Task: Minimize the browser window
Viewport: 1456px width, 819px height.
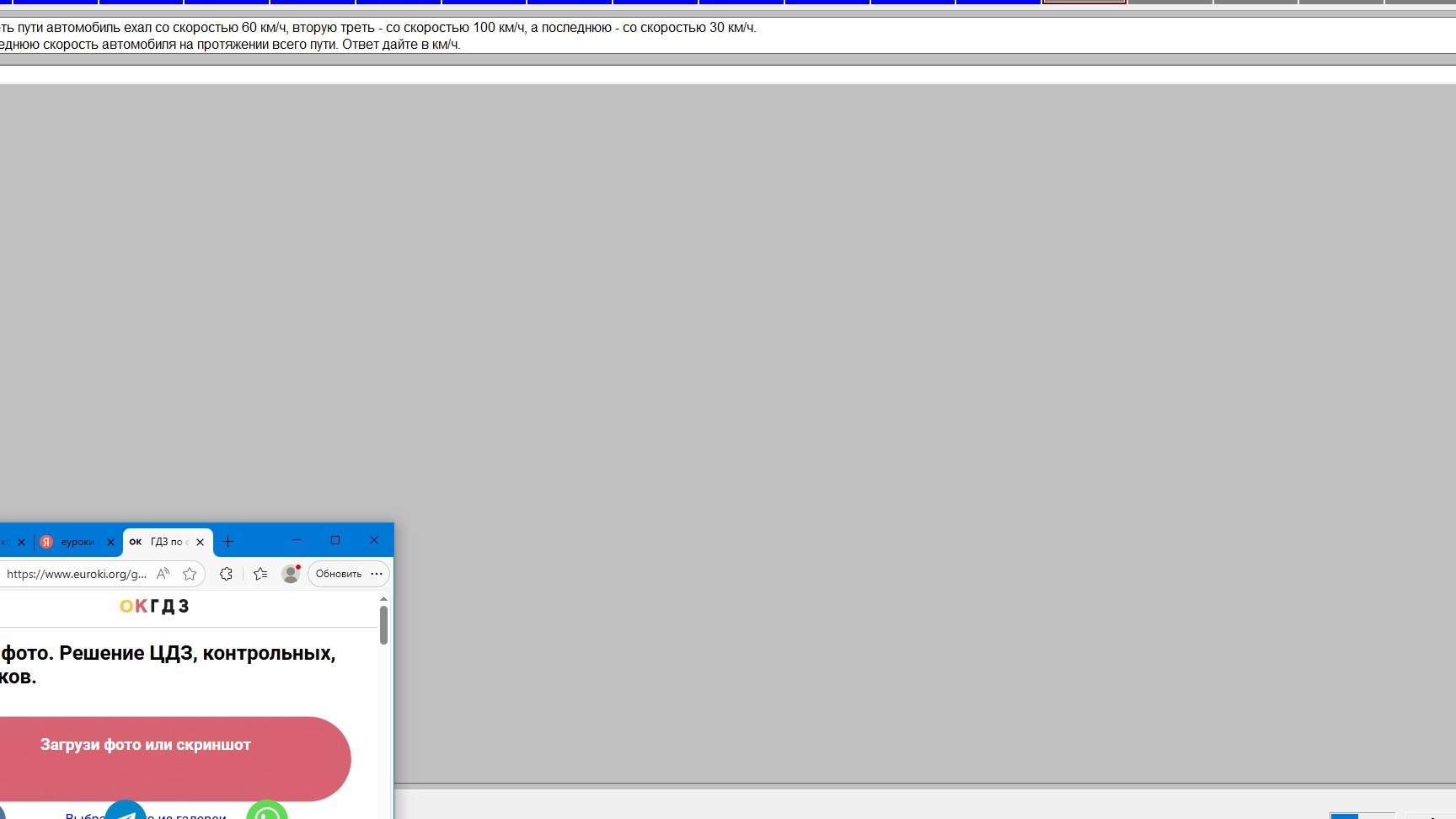Action: (297, 540)
